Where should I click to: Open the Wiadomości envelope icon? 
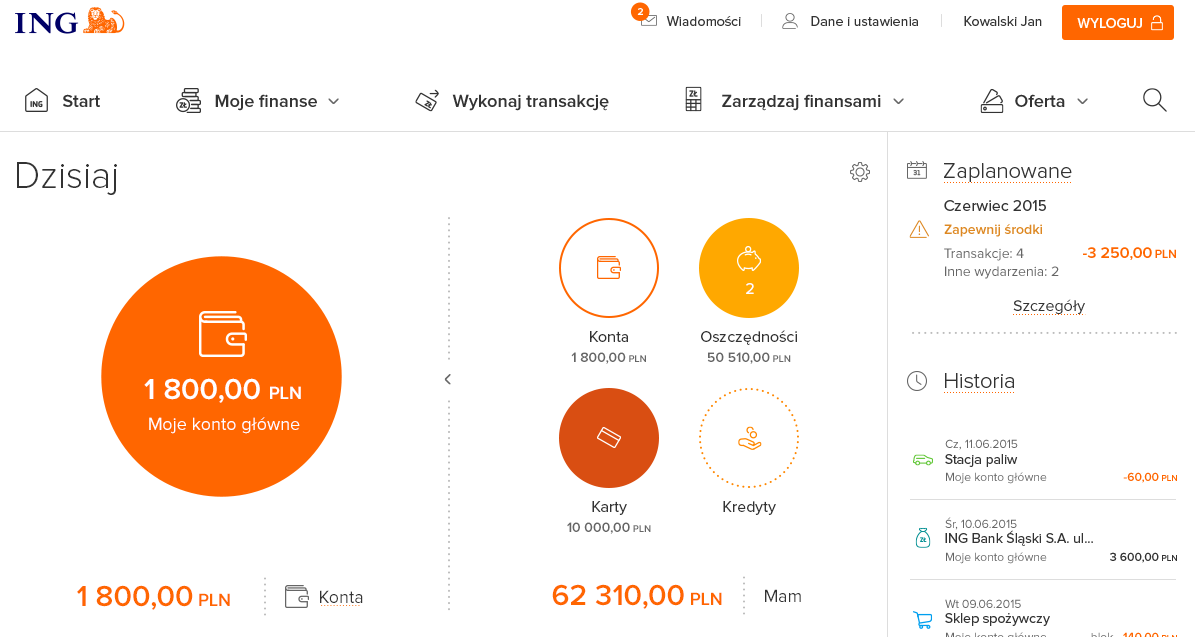pyautogui.click(x=649, y=21)
